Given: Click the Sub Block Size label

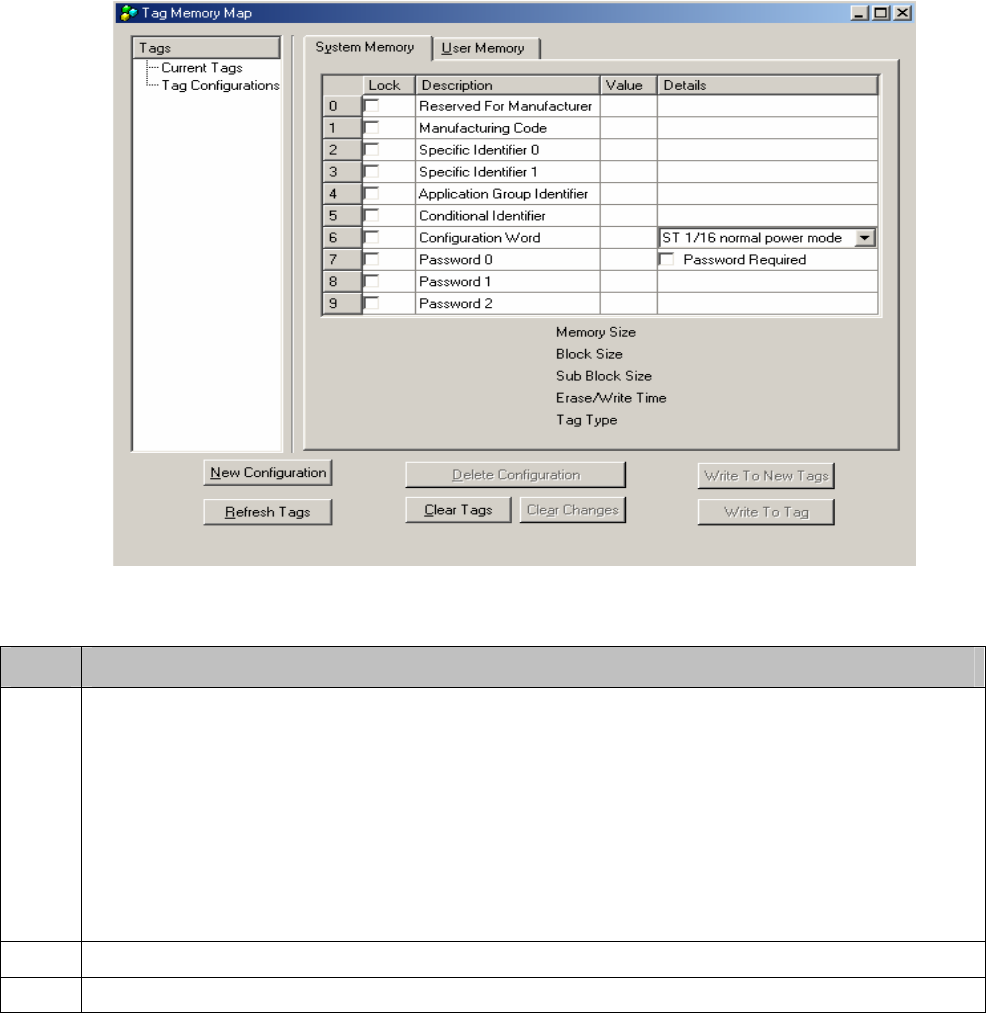Looking at the screenshot, I should (603, 376).
